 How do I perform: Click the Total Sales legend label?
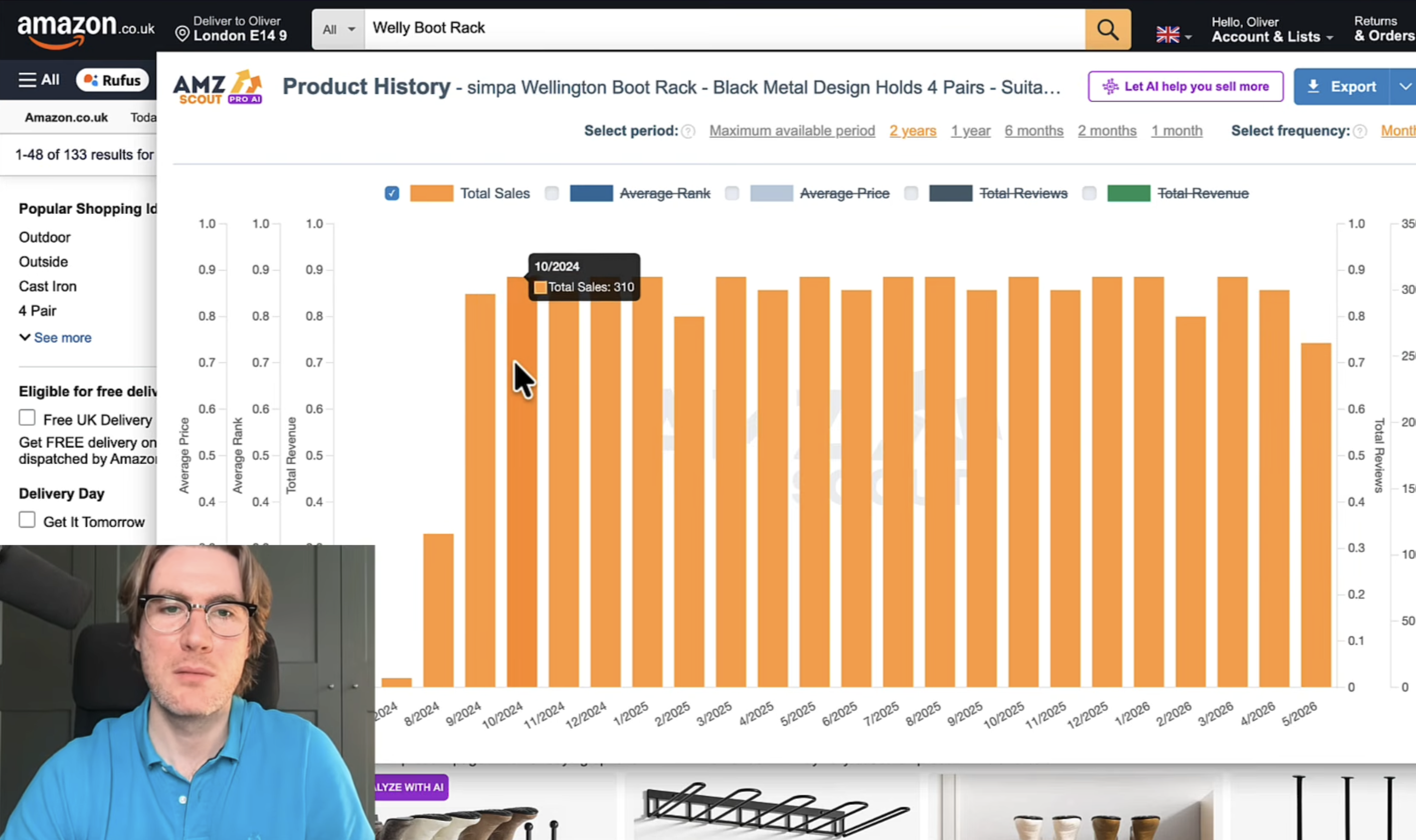(x=495, y=193)
